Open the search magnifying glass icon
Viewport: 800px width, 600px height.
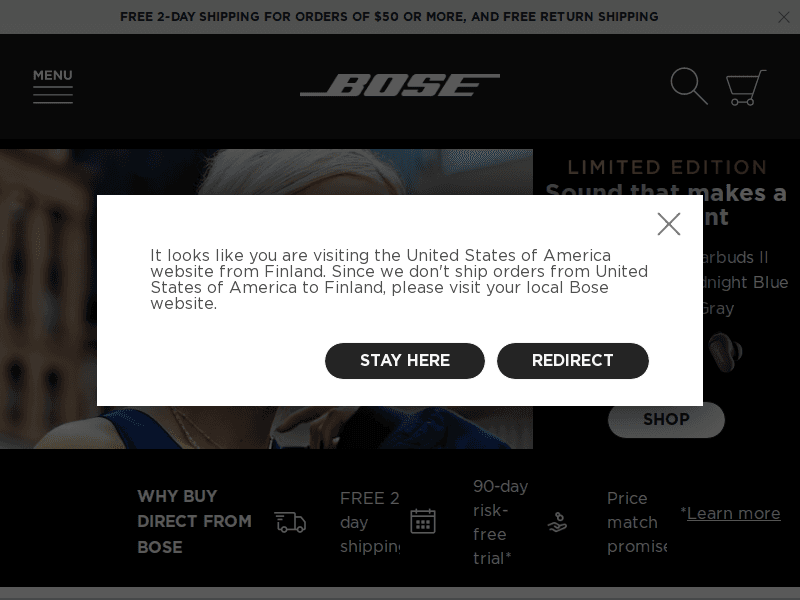pos(688,86)
